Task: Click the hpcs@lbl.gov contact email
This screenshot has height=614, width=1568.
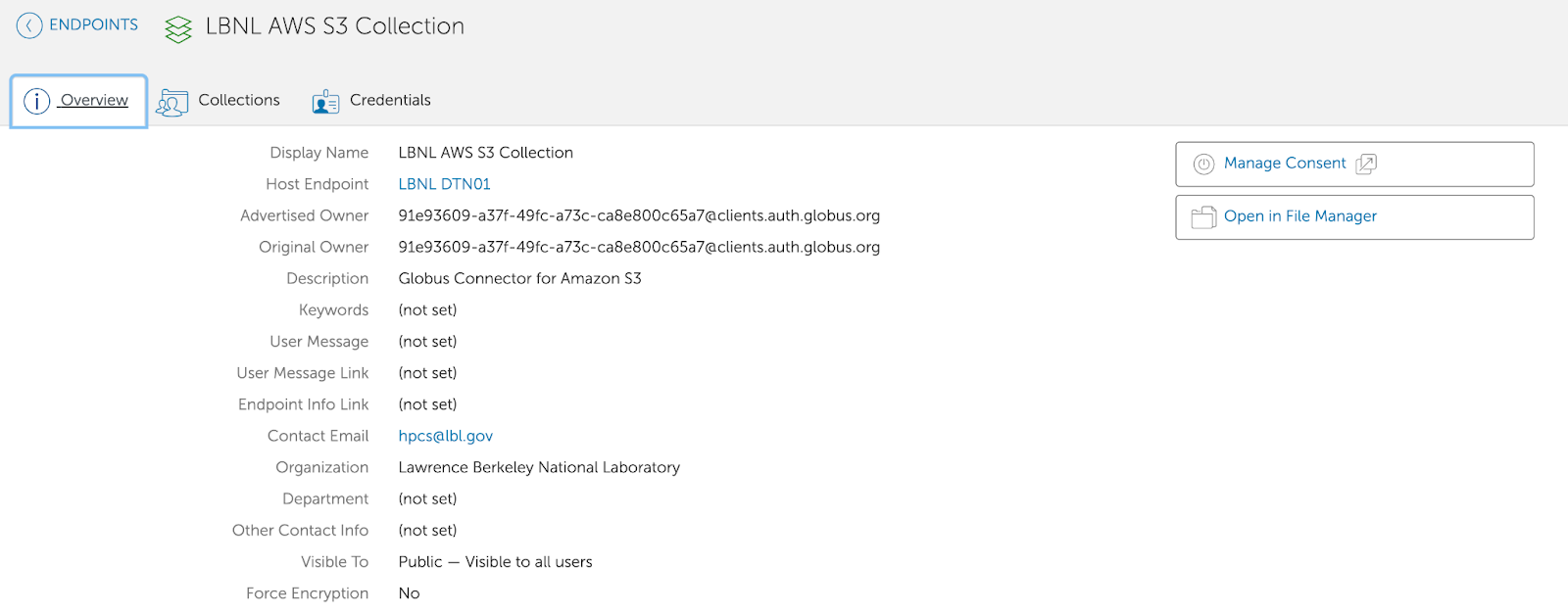Action: coord(445,436)
